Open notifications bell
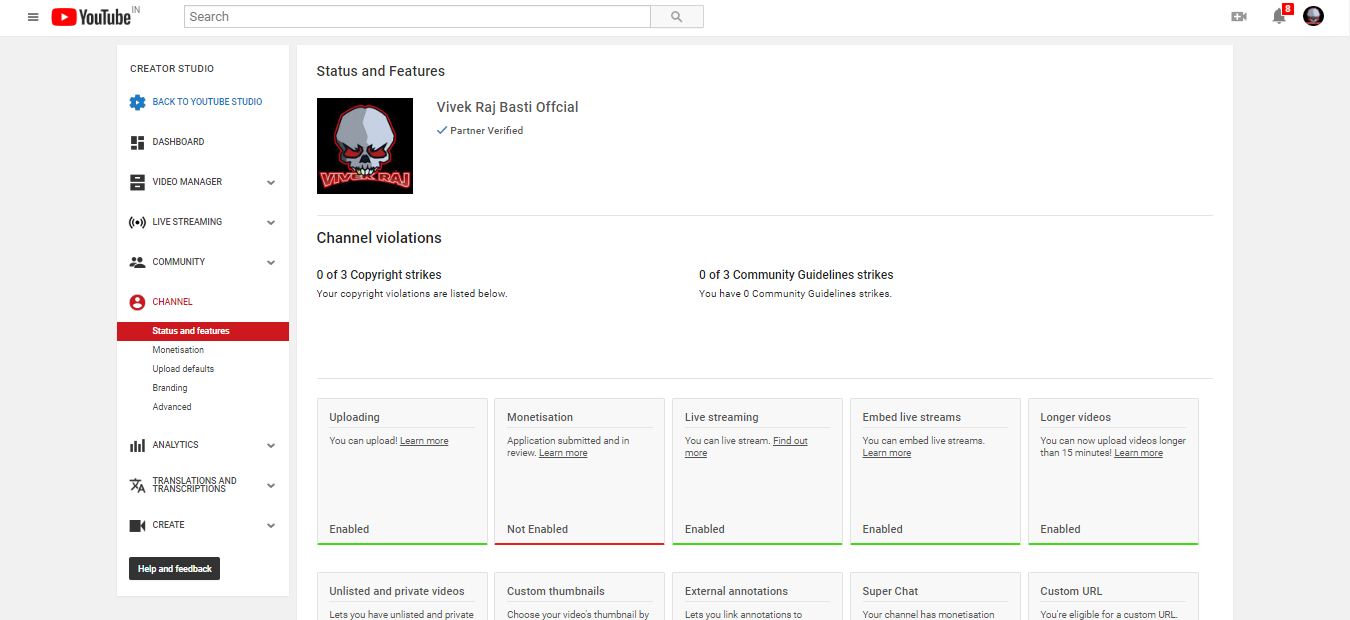The image size is (1350, 620). point(1279,17)
